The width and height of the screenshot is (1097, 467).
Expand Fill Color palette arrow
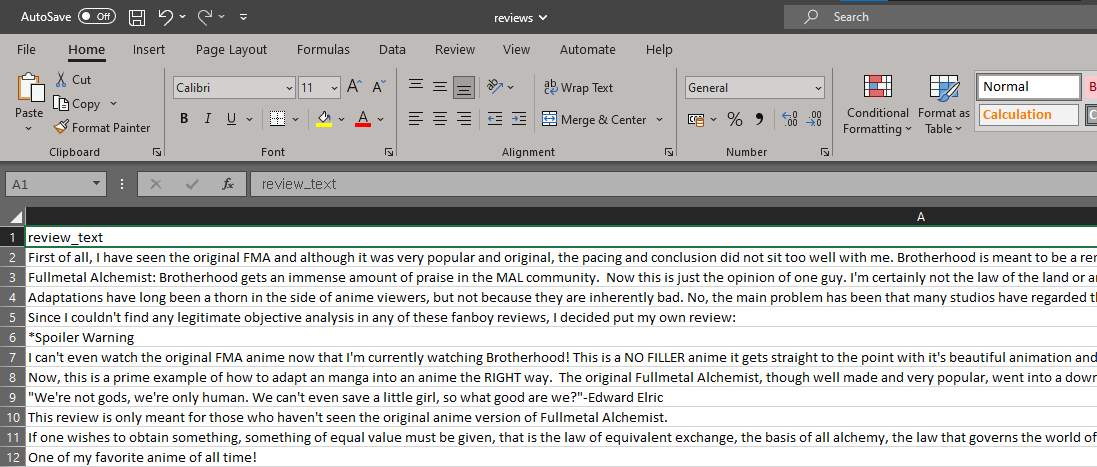point(341,119)
